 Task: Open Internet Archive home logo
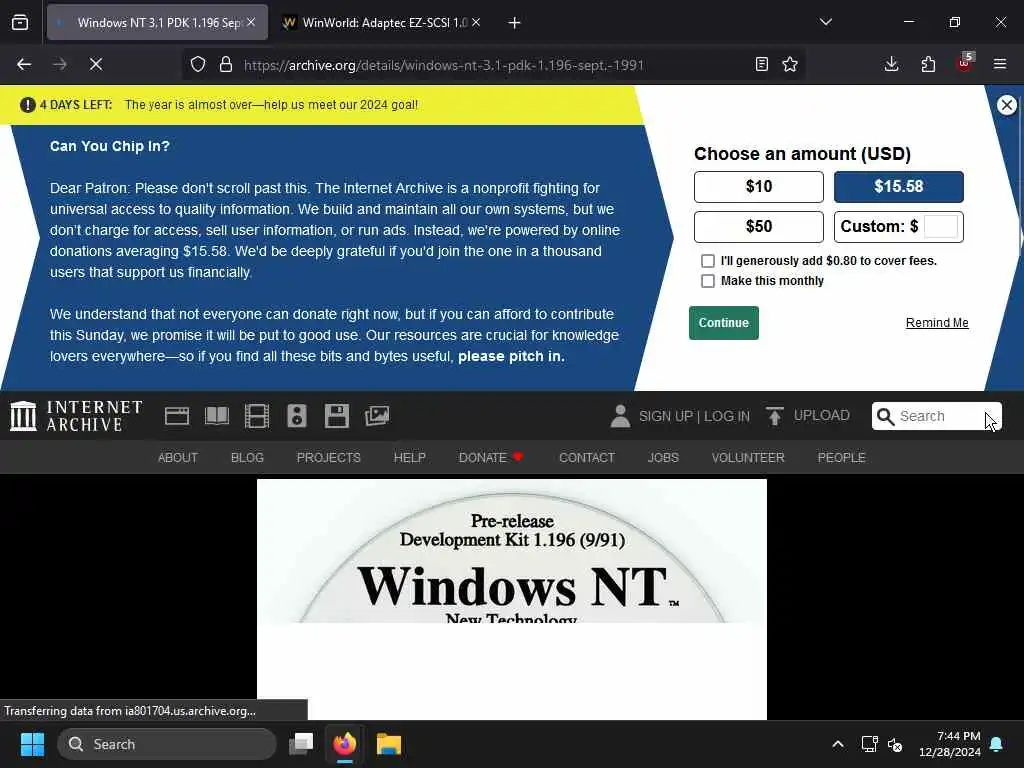(76, 416)
